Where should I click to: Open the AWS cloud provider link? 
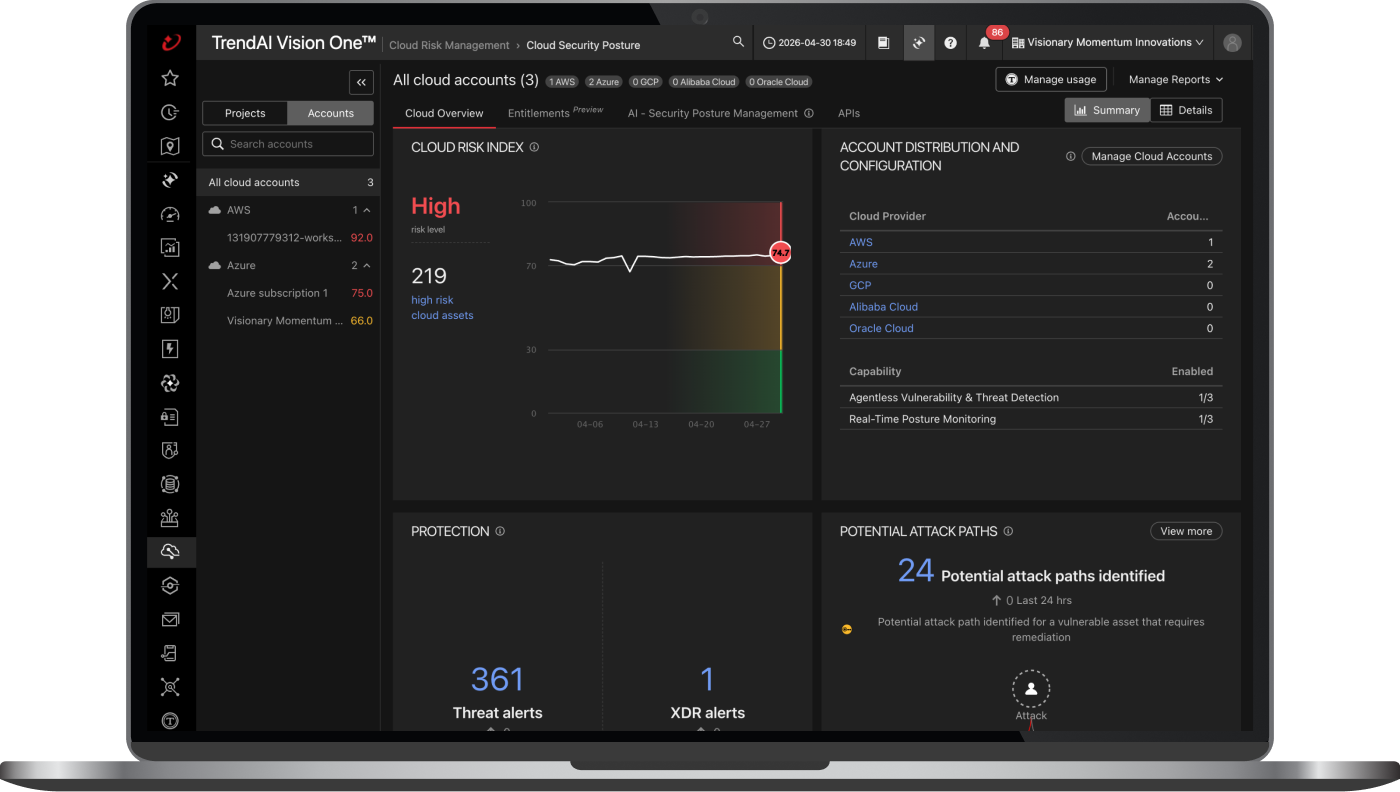coord(861,242)
